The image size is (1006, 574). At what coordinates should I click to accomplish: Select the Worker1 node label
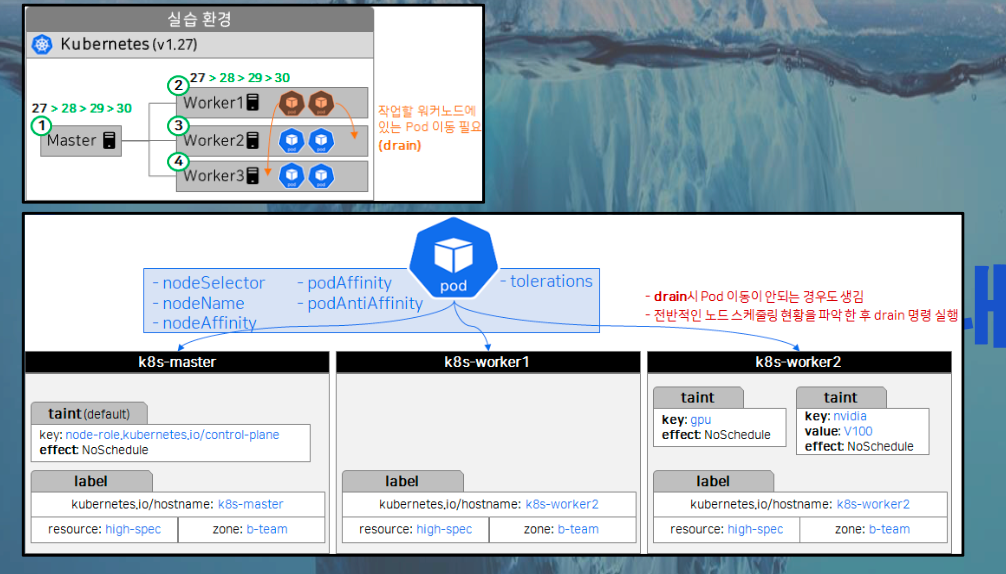tap(214, 103)
